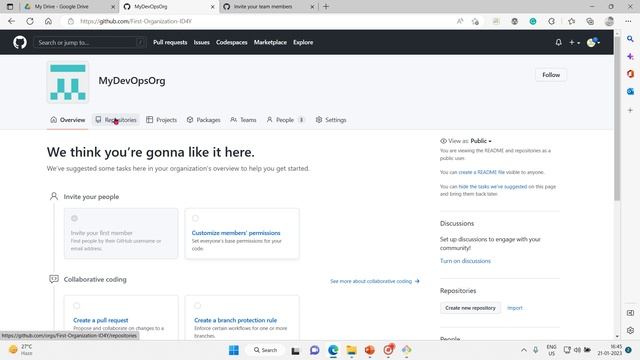This screenshot has width=640, height=360.
Task: Switch to Invite your team members tab
Action: [x=268, y=7]
